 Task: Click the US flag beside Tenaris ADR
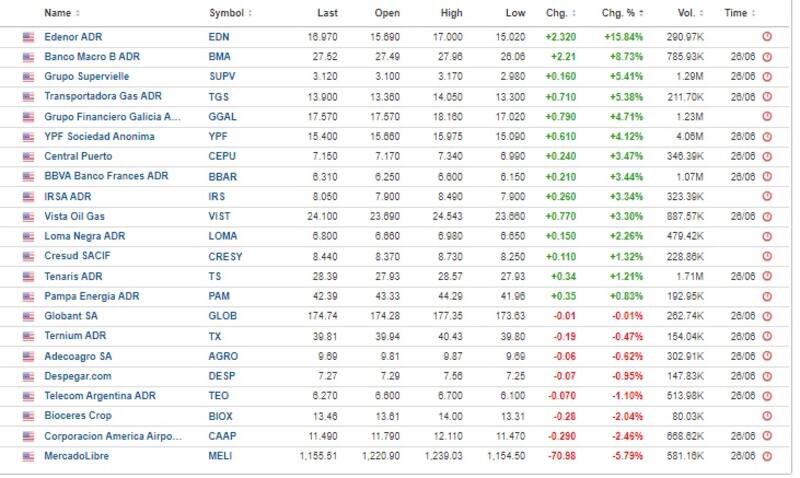(28, 276)
